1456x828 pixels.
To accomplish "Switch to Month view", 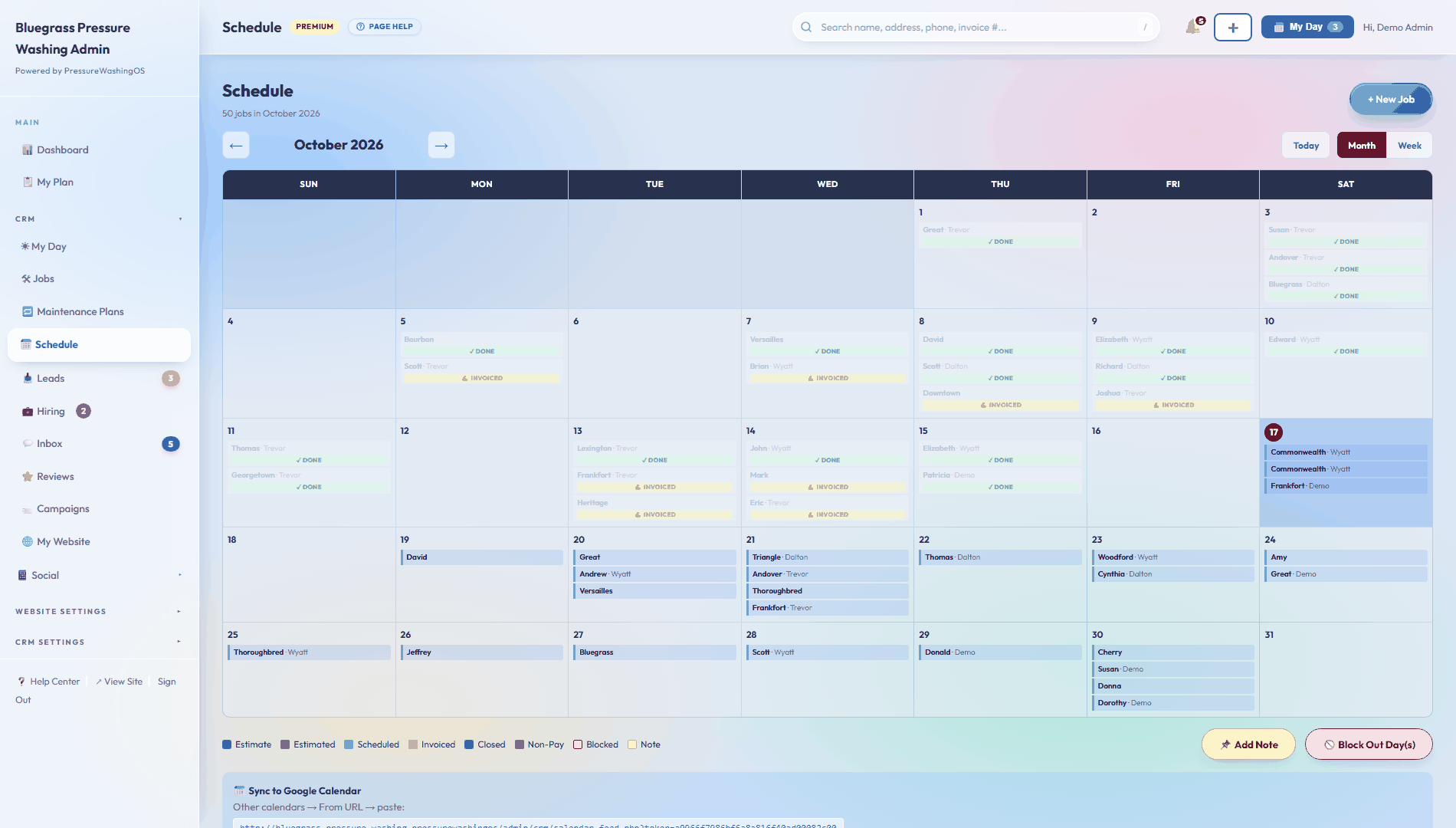I will click(1361, 145).
